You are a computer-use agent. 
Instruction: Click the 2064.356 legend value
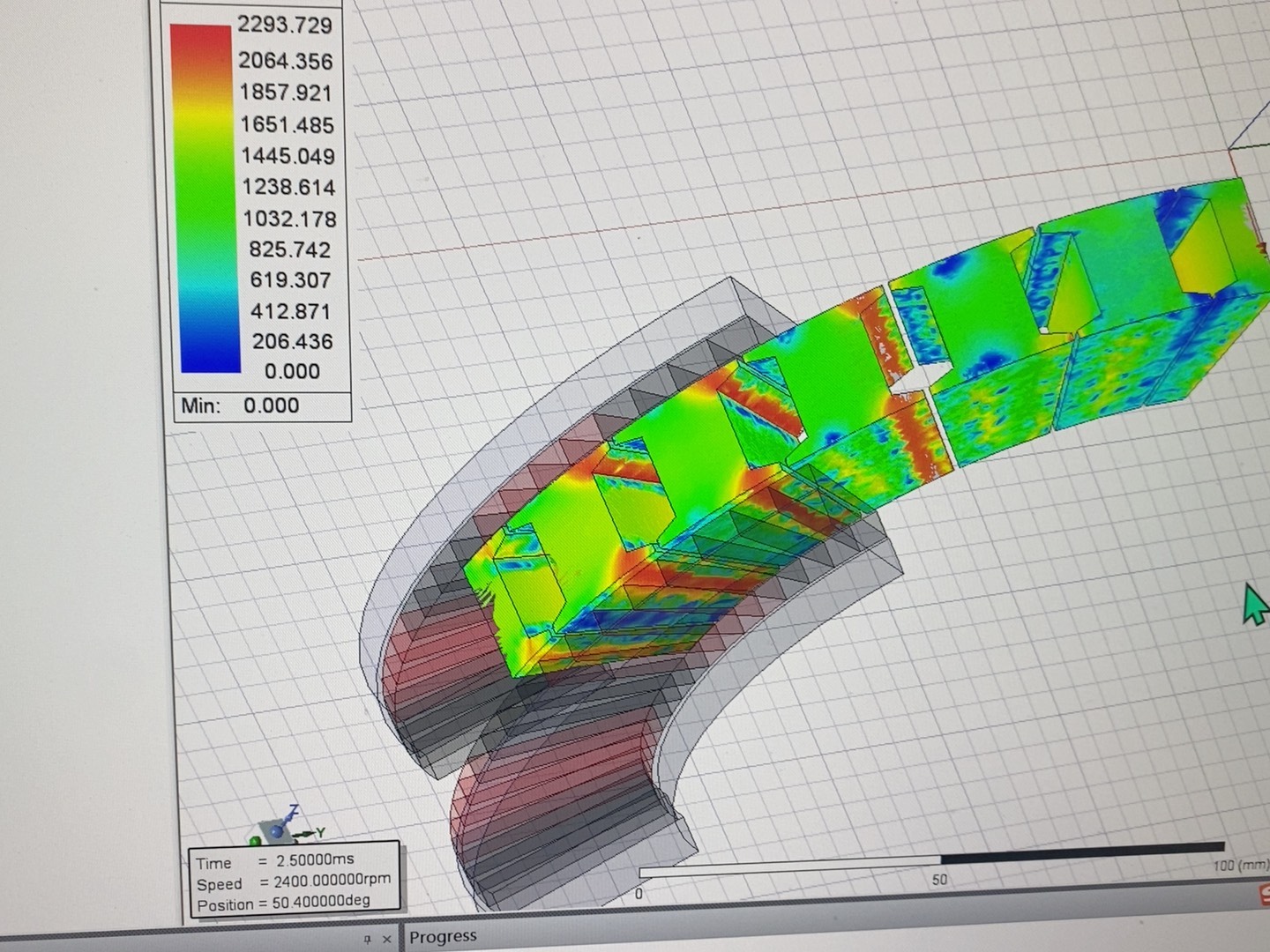285,61
